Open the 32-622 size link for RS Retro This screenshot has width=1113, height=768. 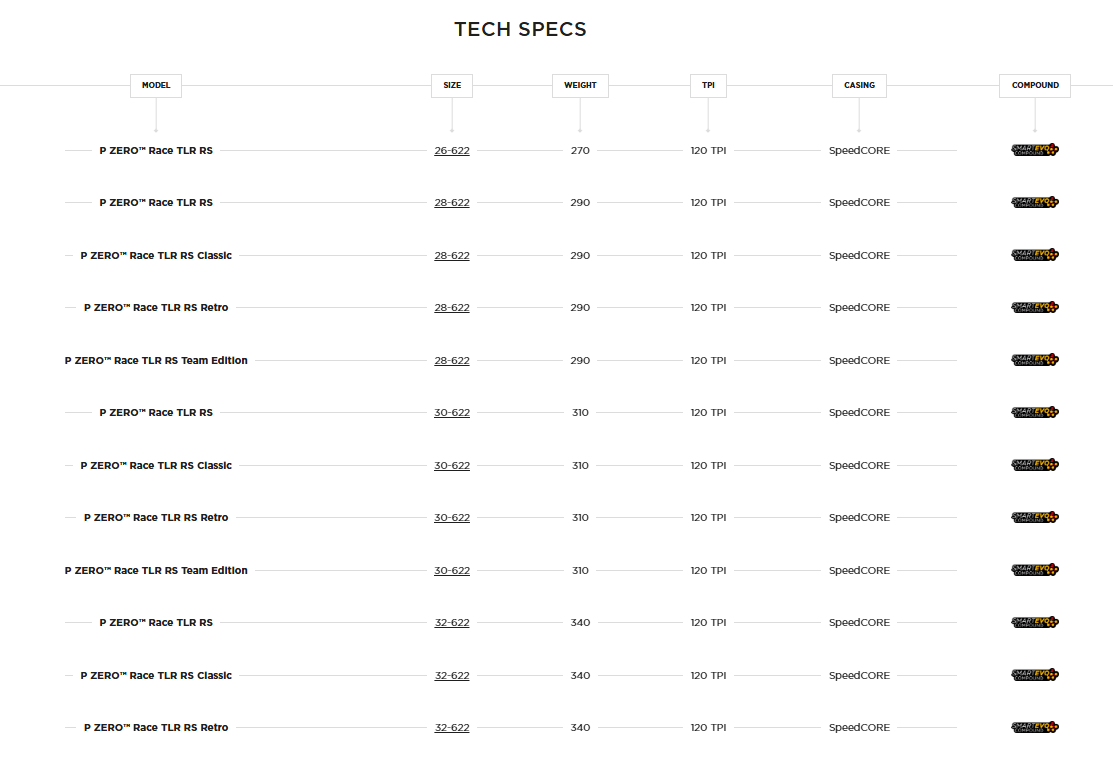tap(451, 728)
